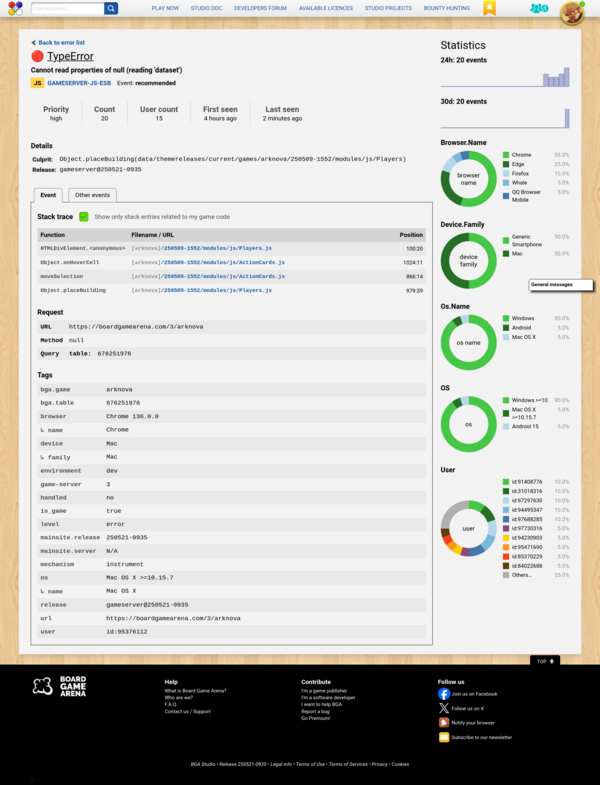Image resolution: width=600 pixels, height=785 pixels.
Task: Open the BGA logo home icon
Action: click(13, 8)
